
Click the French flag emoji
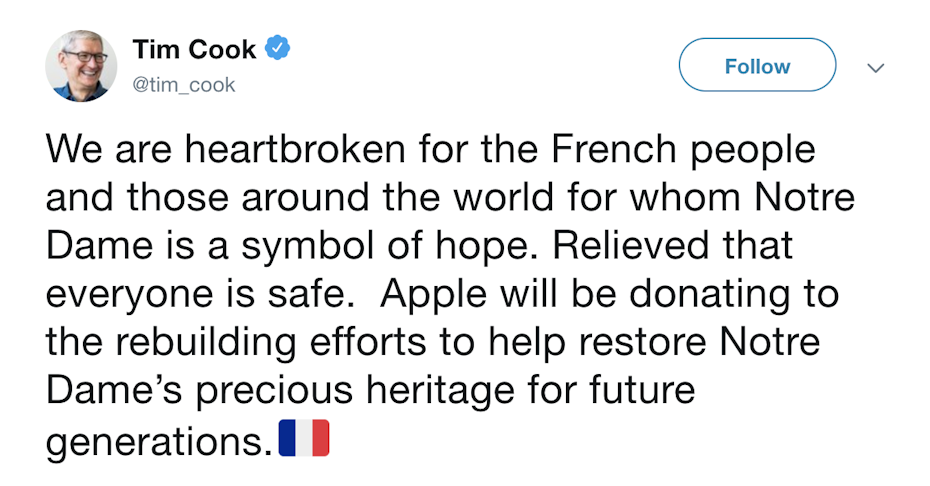coord(303,438)
